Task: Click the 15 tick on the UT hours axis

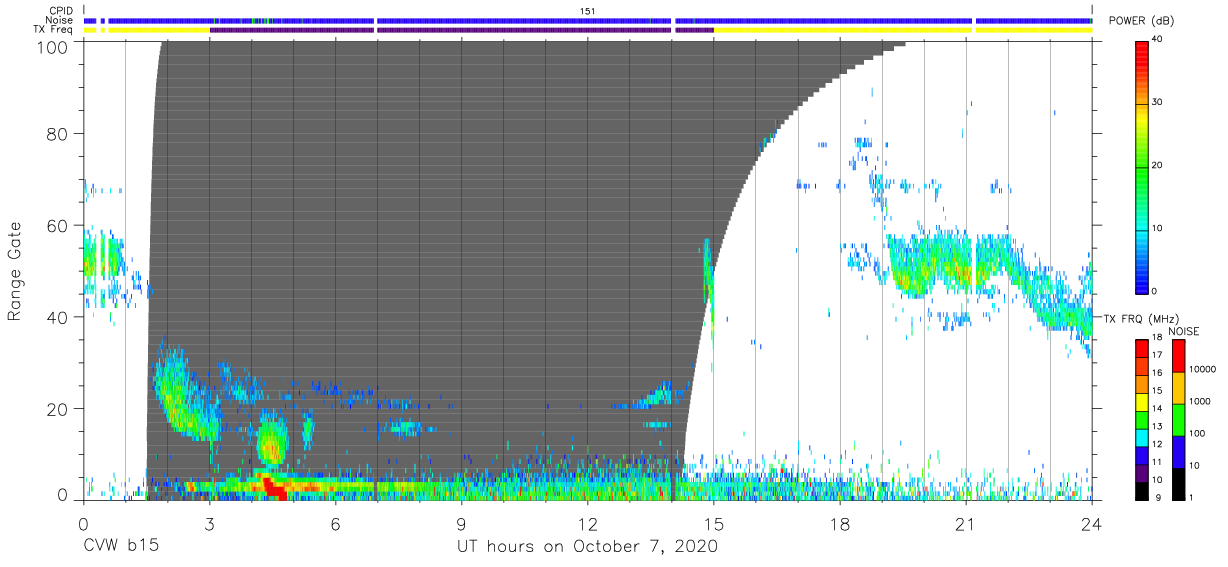Action: click(x=713, y=523)
